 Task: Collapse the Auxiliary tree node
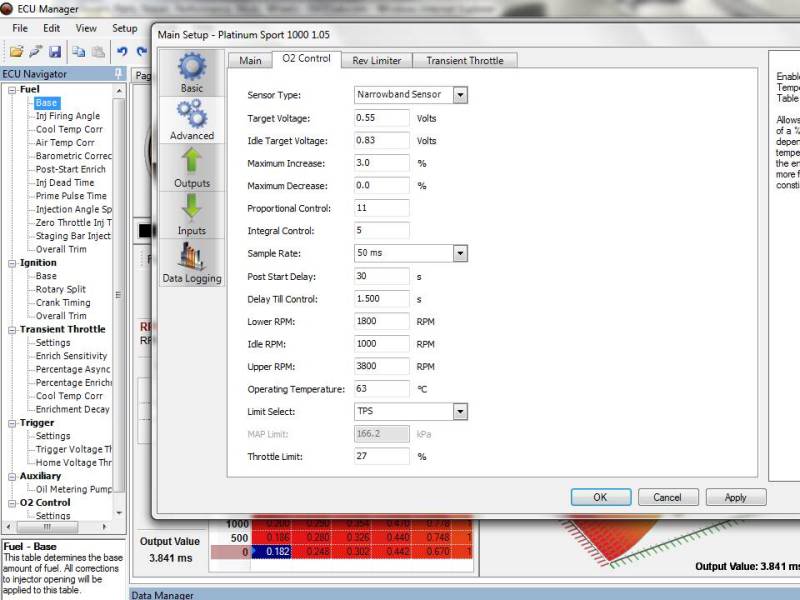pos(12,477)
